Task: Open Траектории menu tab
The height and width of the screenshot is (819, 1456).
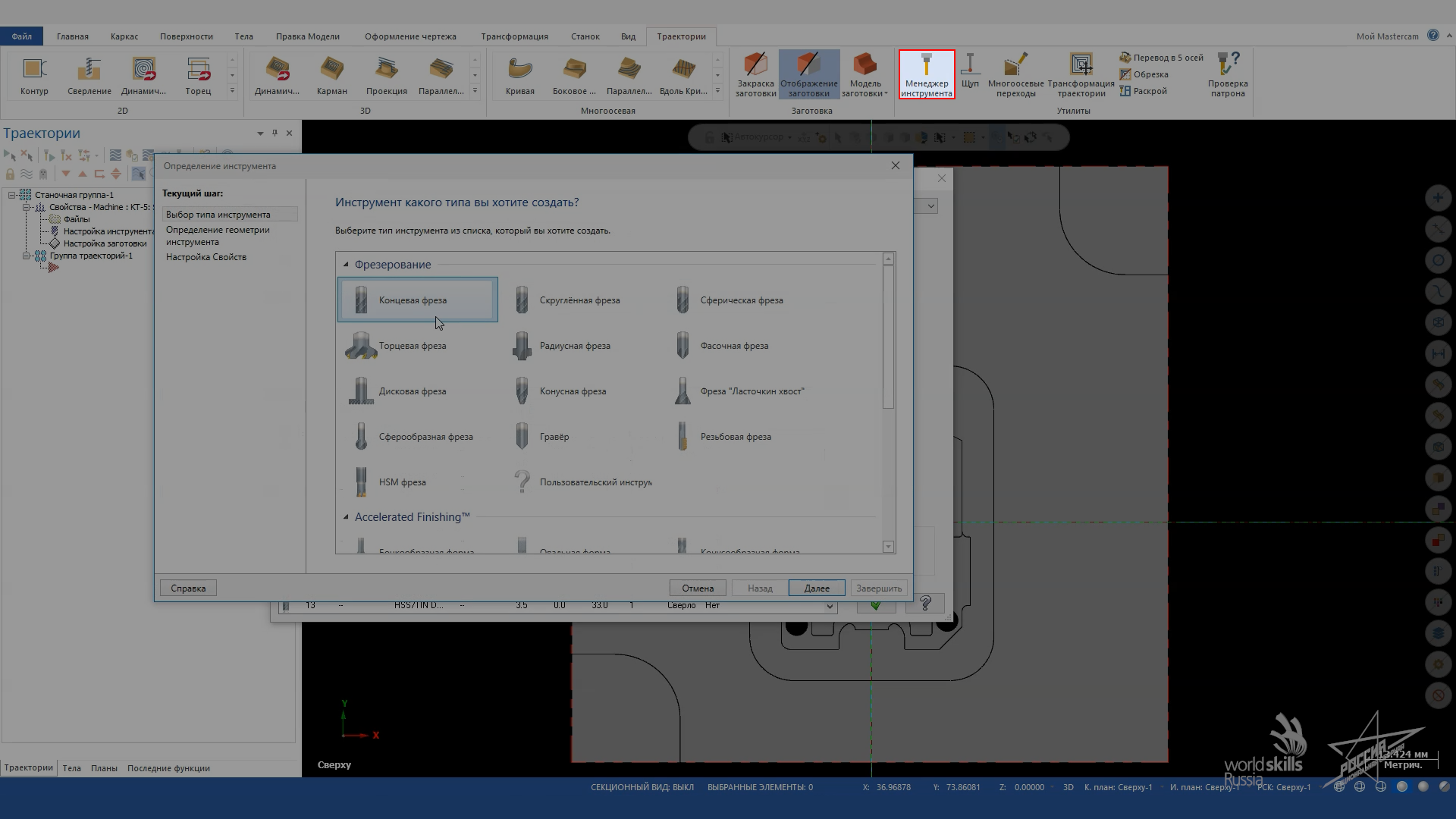Action: [x=681, y=36]
